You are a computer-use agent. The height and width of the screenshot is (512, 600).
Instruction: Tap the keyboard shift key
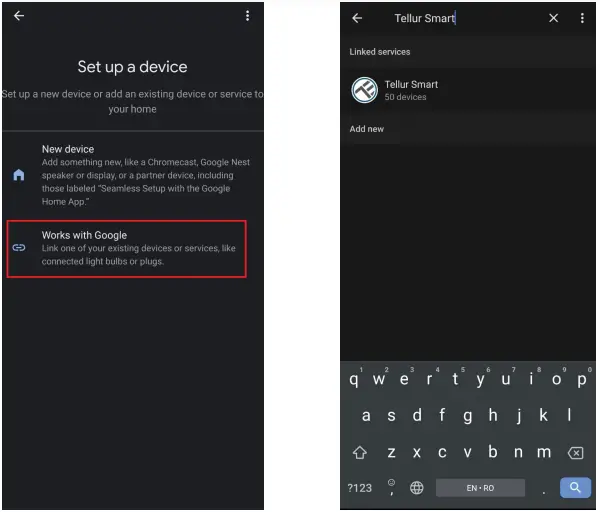[360, 453]
